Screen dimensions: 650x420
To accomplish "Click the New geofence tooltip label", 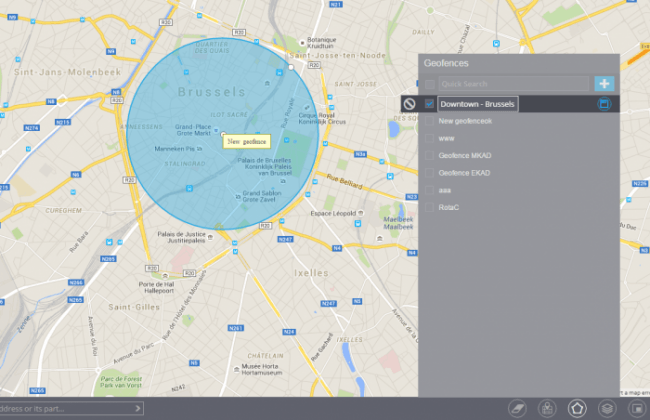I will tap(247, 141).
